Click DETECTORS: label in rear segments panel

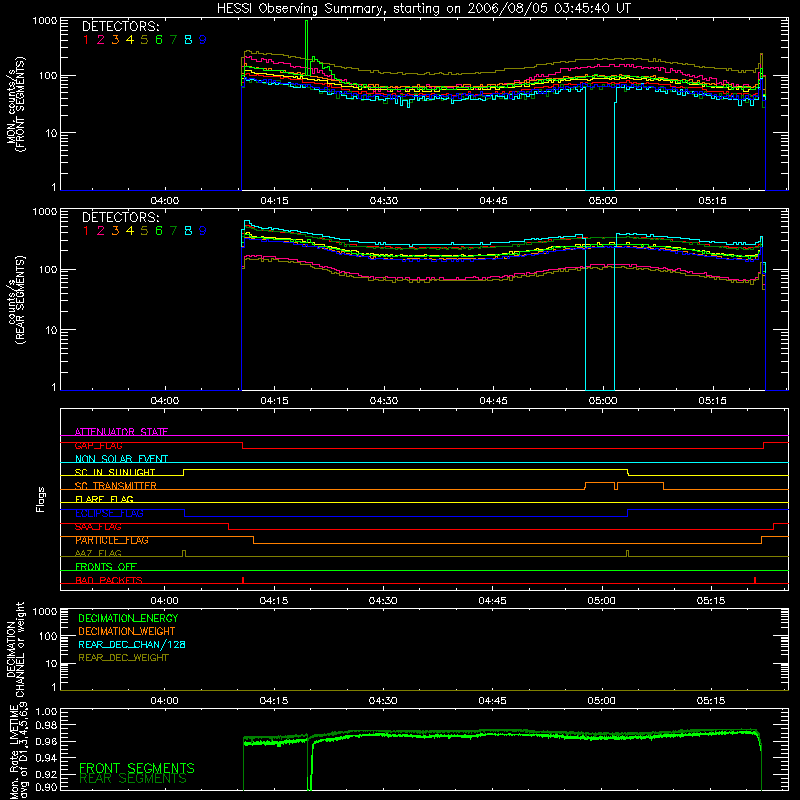120,217
